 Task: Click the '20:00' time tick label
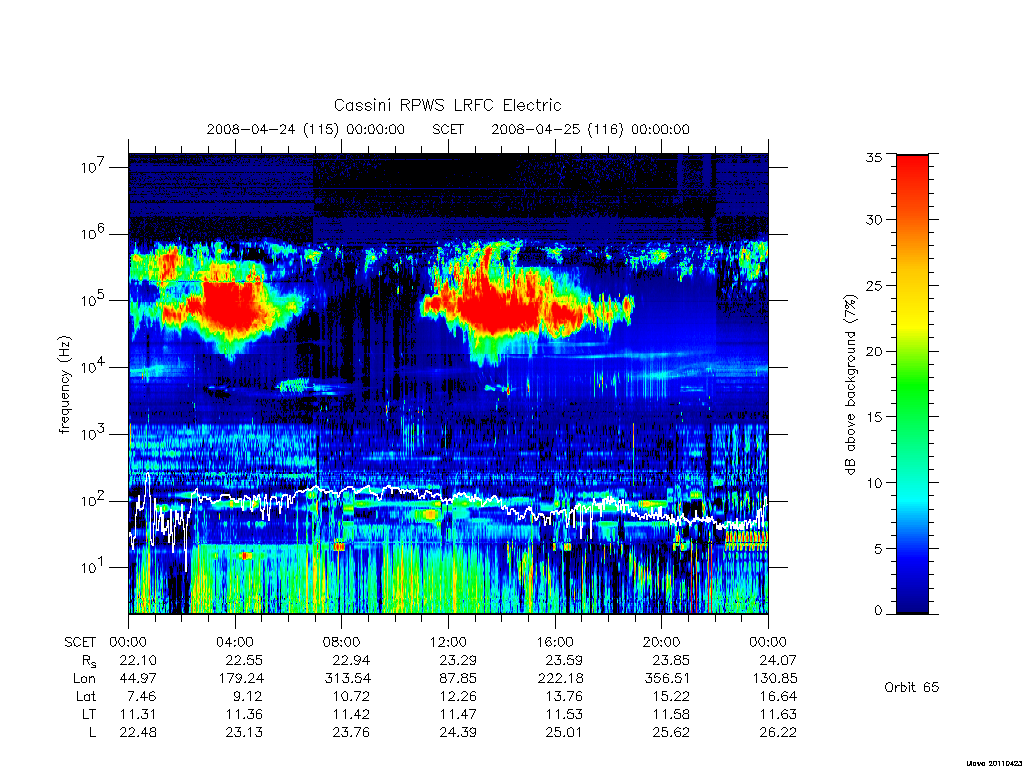(661, 642)
